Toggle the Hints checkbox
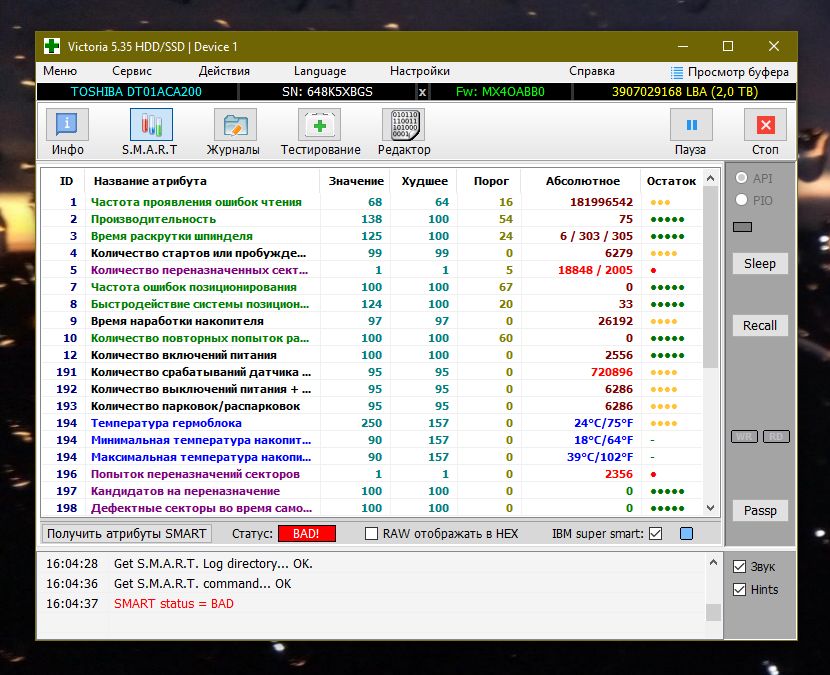 (739, 589)
